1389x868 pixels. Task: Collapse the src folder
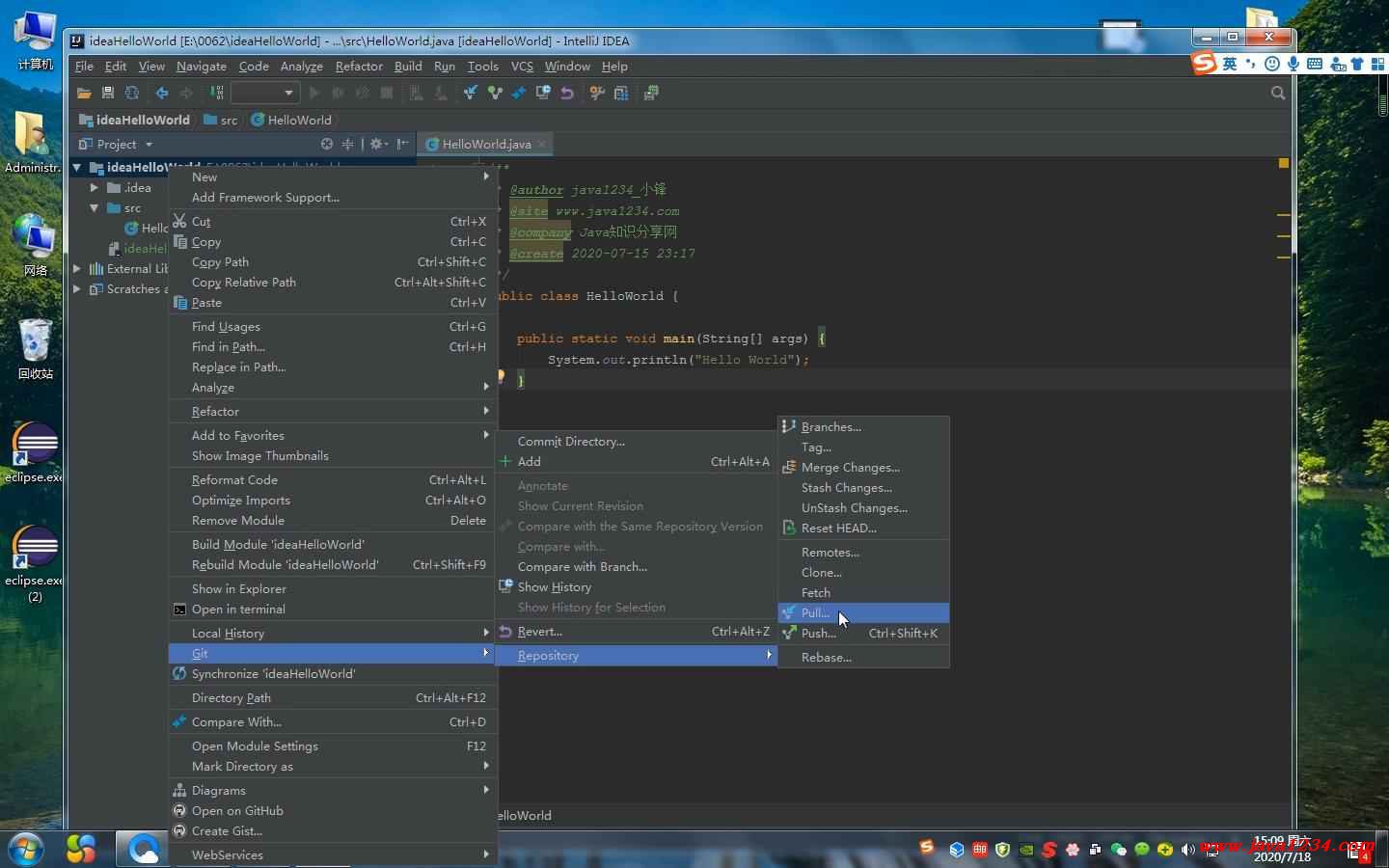point(95,207)
